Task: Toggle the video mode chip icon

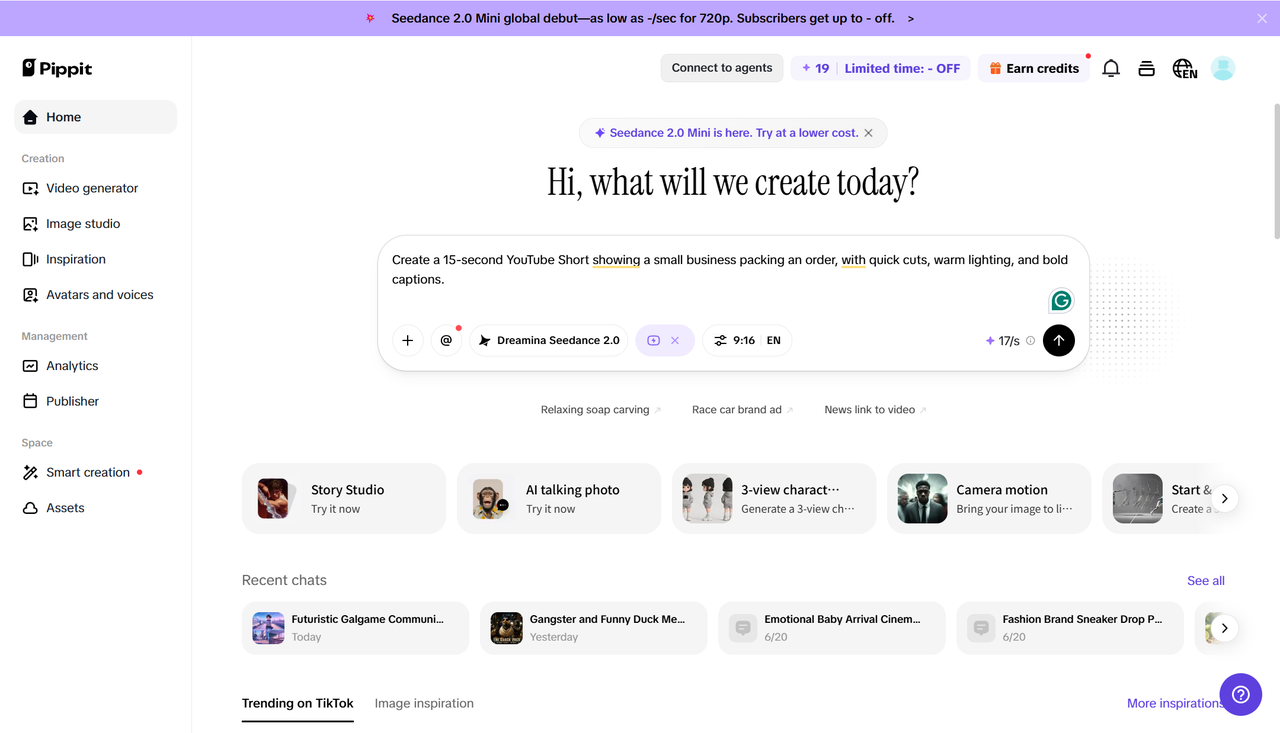Action: (653, 340)
